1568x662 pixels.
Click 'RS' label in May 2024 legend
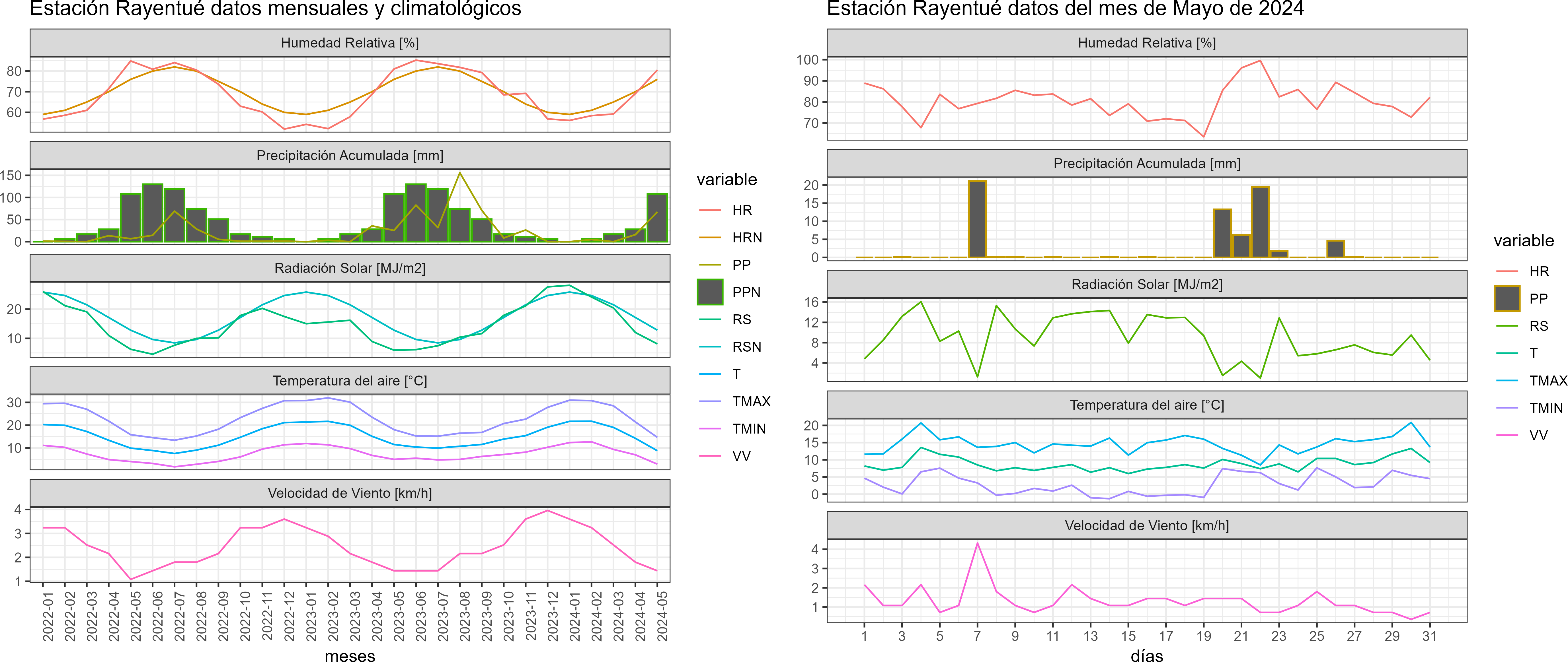pyautogui.click(x=1539, y=326)
